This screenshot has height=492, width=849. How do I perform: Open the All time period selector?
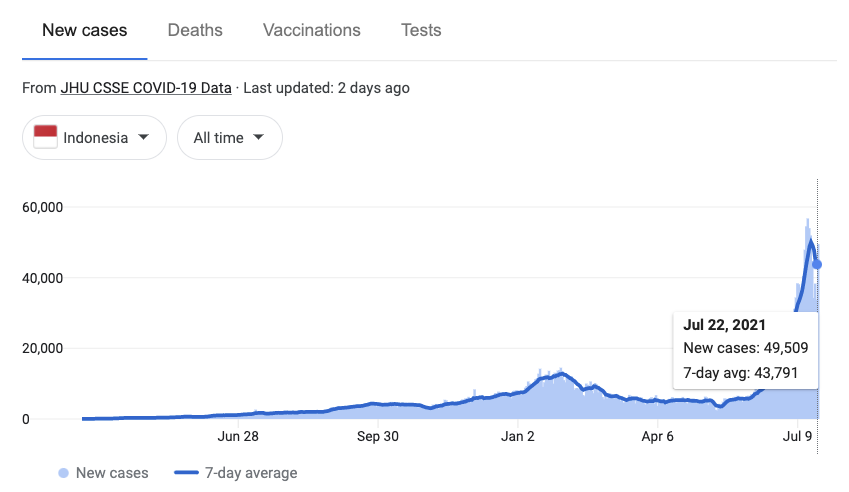tap(230, 137)
